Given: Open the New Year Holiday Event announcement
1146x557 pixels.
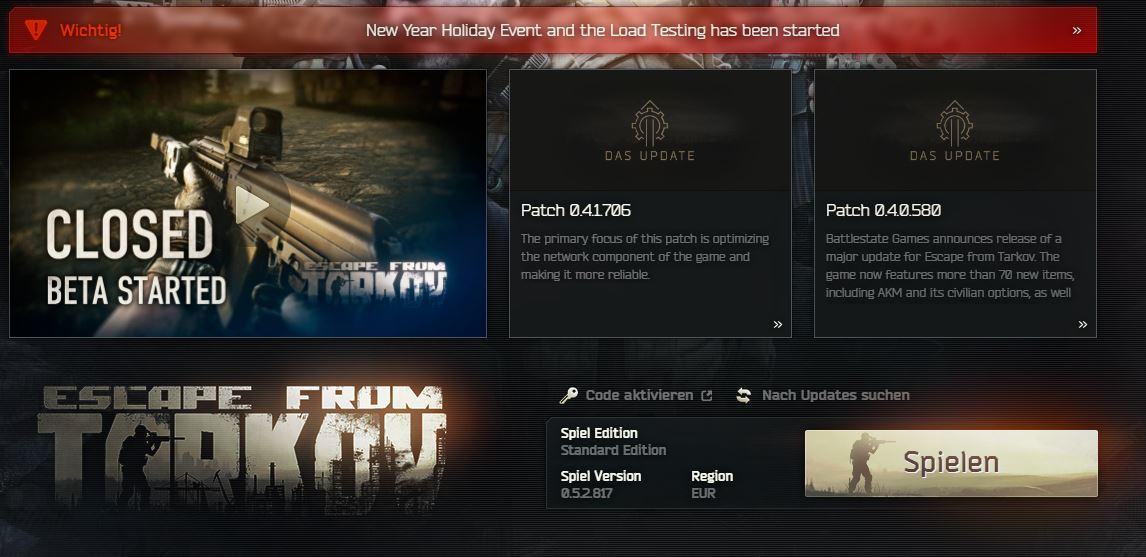Looking at the screenshot, I should [602, 31].
